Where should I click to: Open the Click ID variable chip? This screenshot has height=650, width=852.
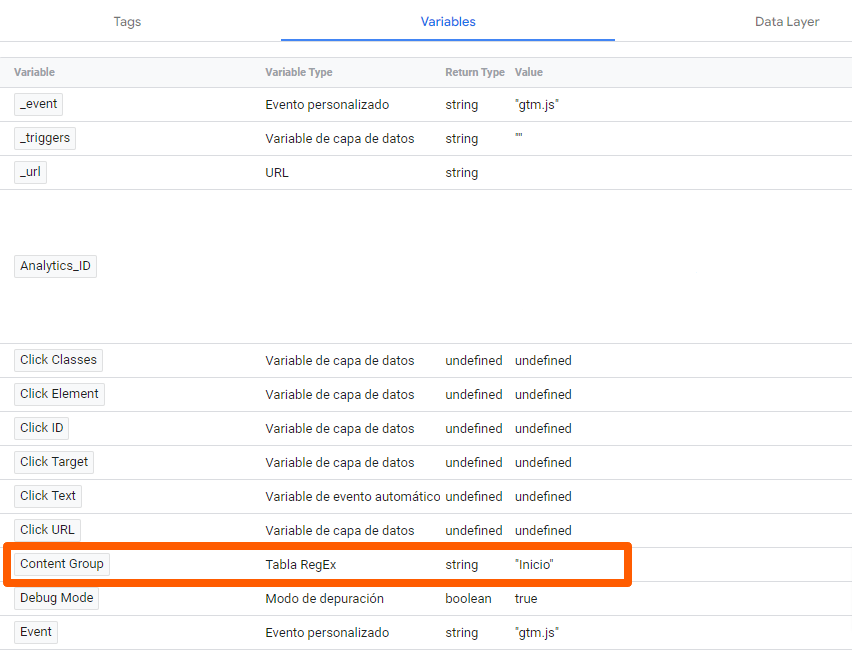41,428
